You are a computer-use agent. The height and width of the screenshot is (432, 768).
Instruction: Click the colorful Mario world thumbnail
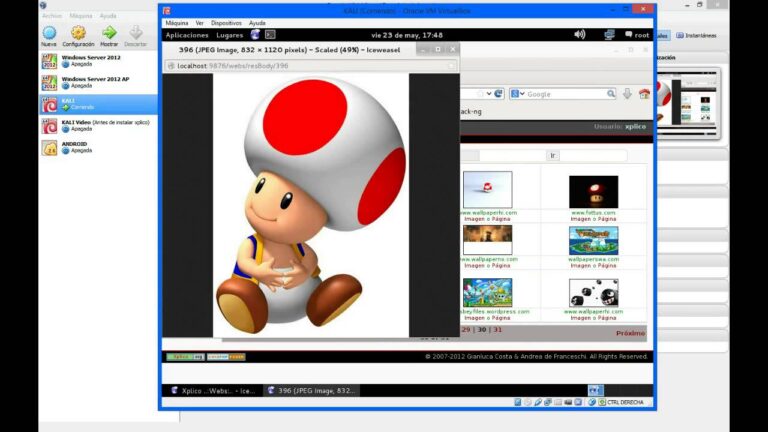click(x=487, y=292)
